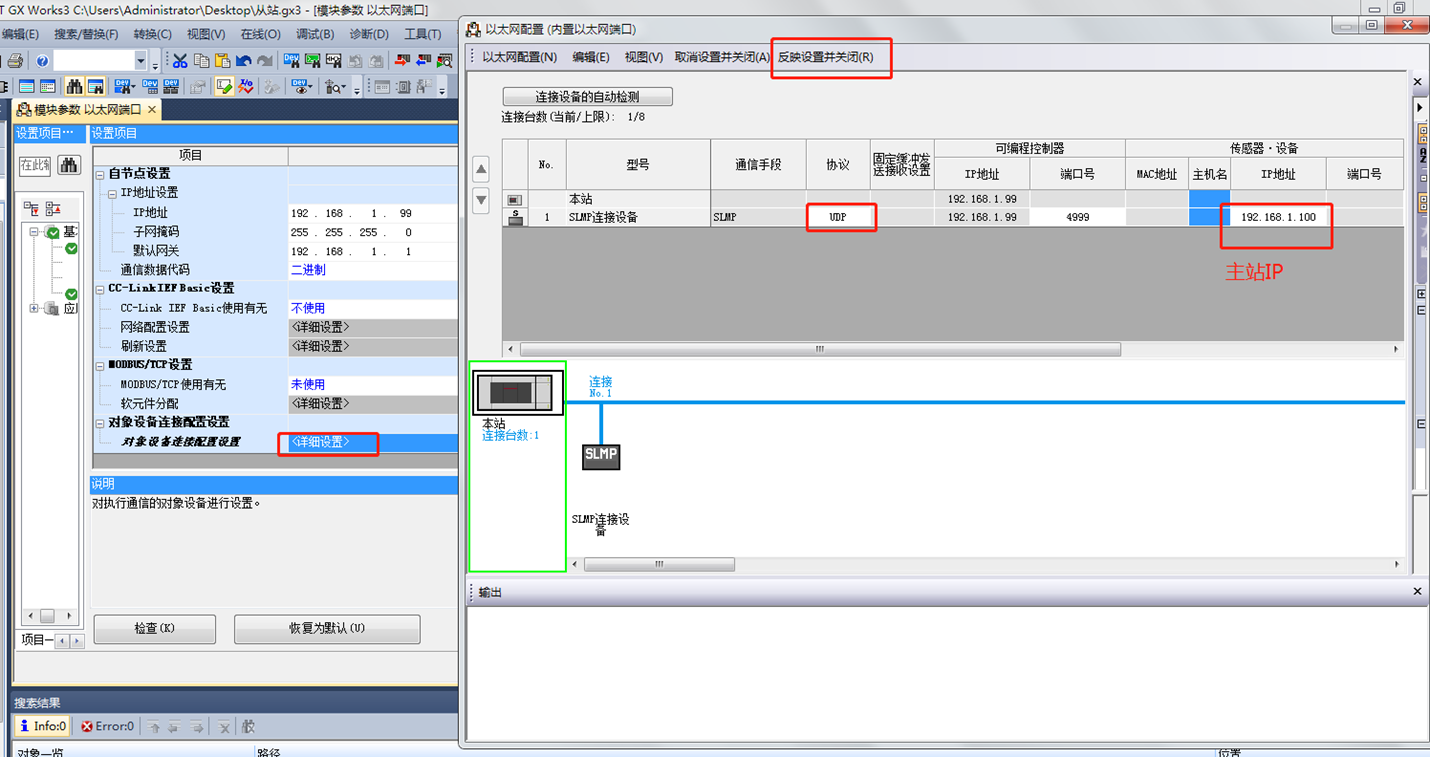Click the 恢复为默认(U) button
Screen dimensions: 1430x757
(327, 629)
